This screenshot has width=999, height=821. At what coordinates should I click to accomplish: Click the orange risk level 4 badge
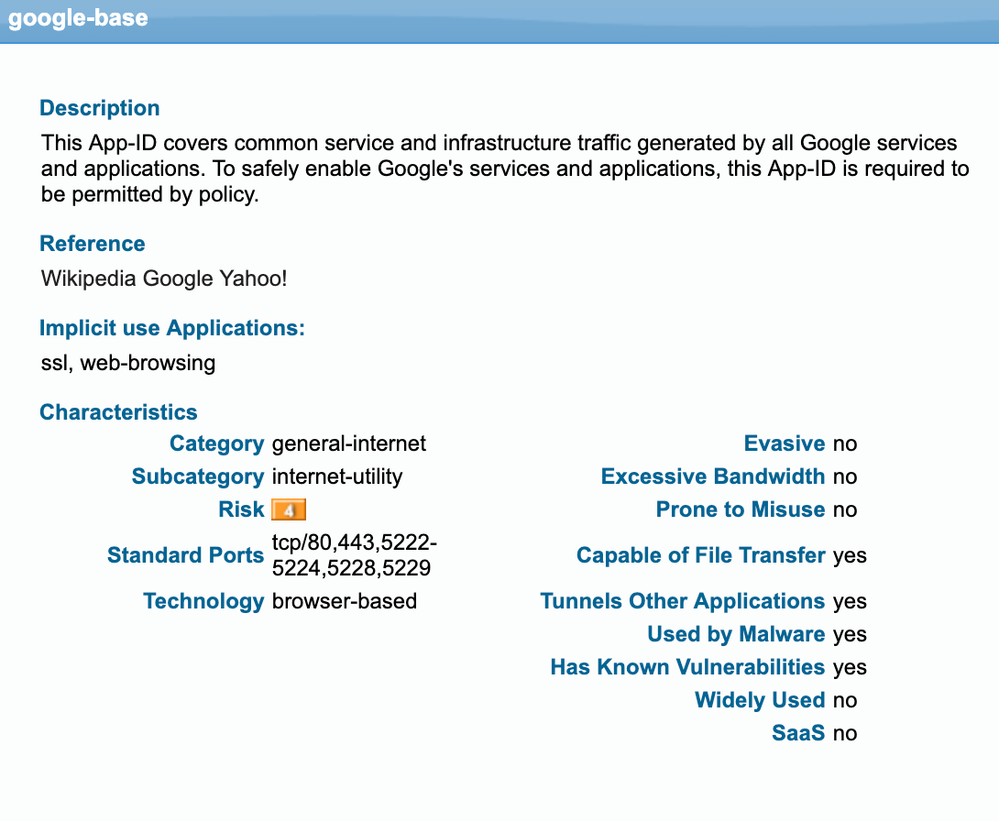point(288,510)
